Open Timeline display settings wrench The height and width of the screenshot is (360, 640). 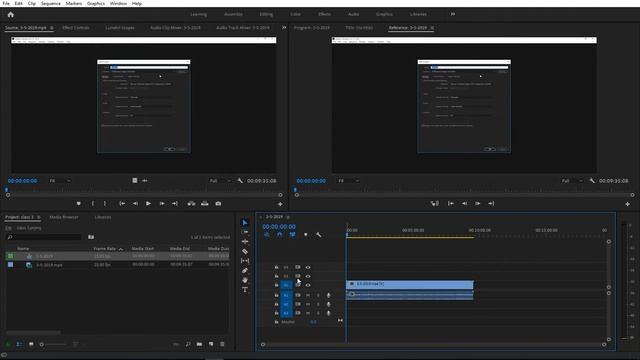(x=318, y=235)
